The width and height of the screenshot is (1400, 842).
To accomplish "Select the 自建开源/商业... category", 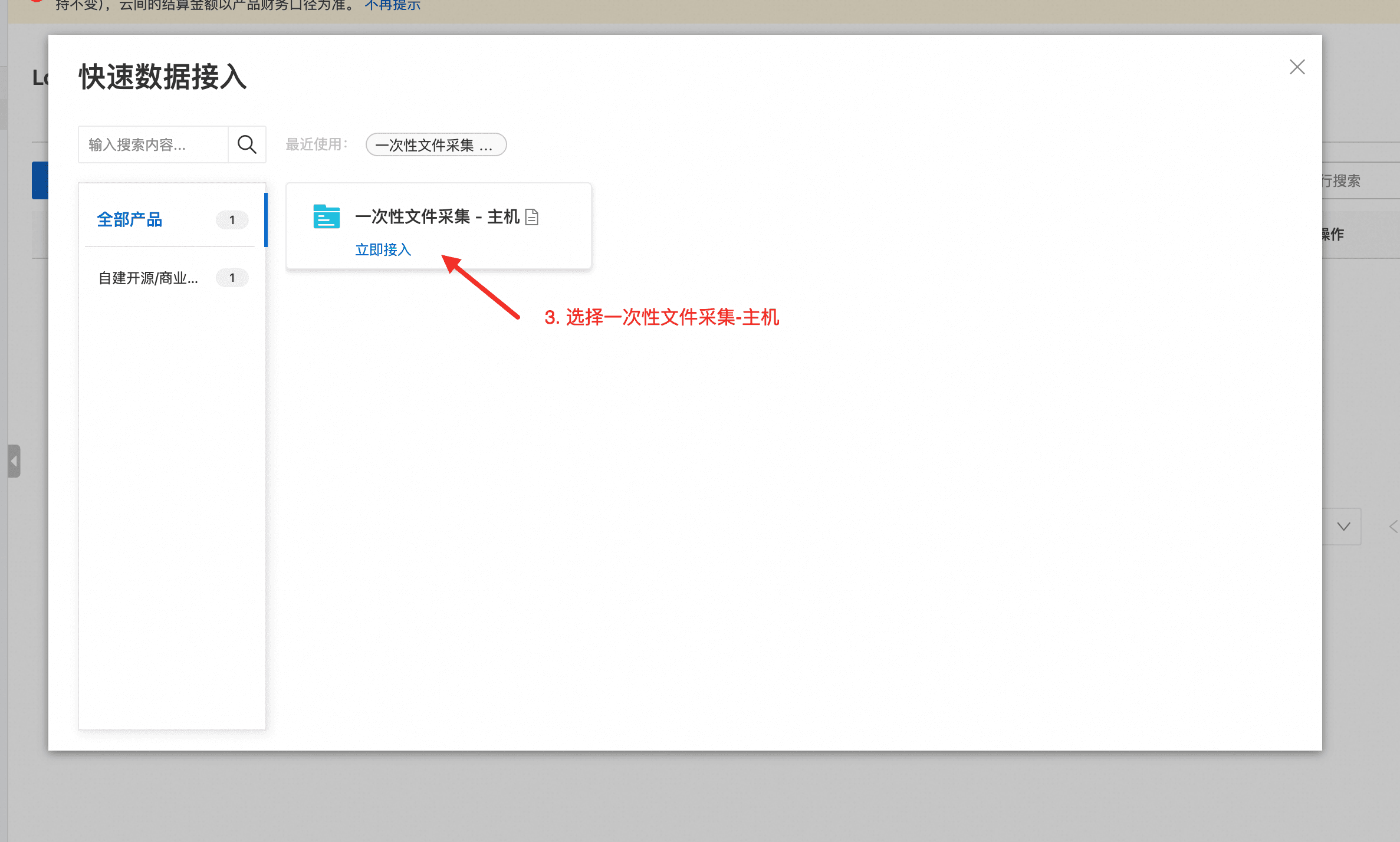I will 148,278.
